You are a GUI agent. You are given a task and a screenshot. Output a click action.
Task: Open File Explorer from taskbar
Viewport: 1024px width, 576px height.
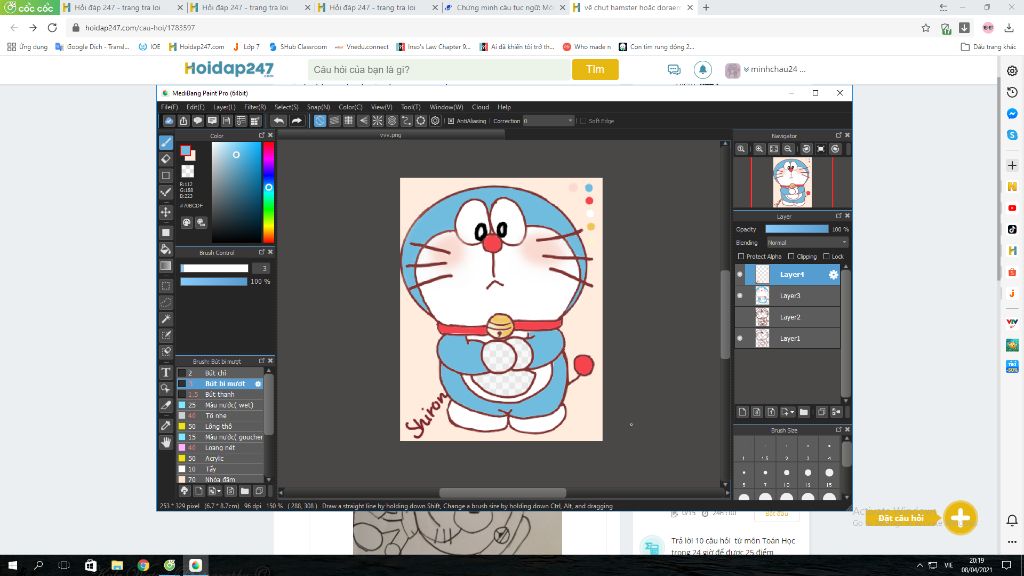pyautogui.click(x=117, y=565)
